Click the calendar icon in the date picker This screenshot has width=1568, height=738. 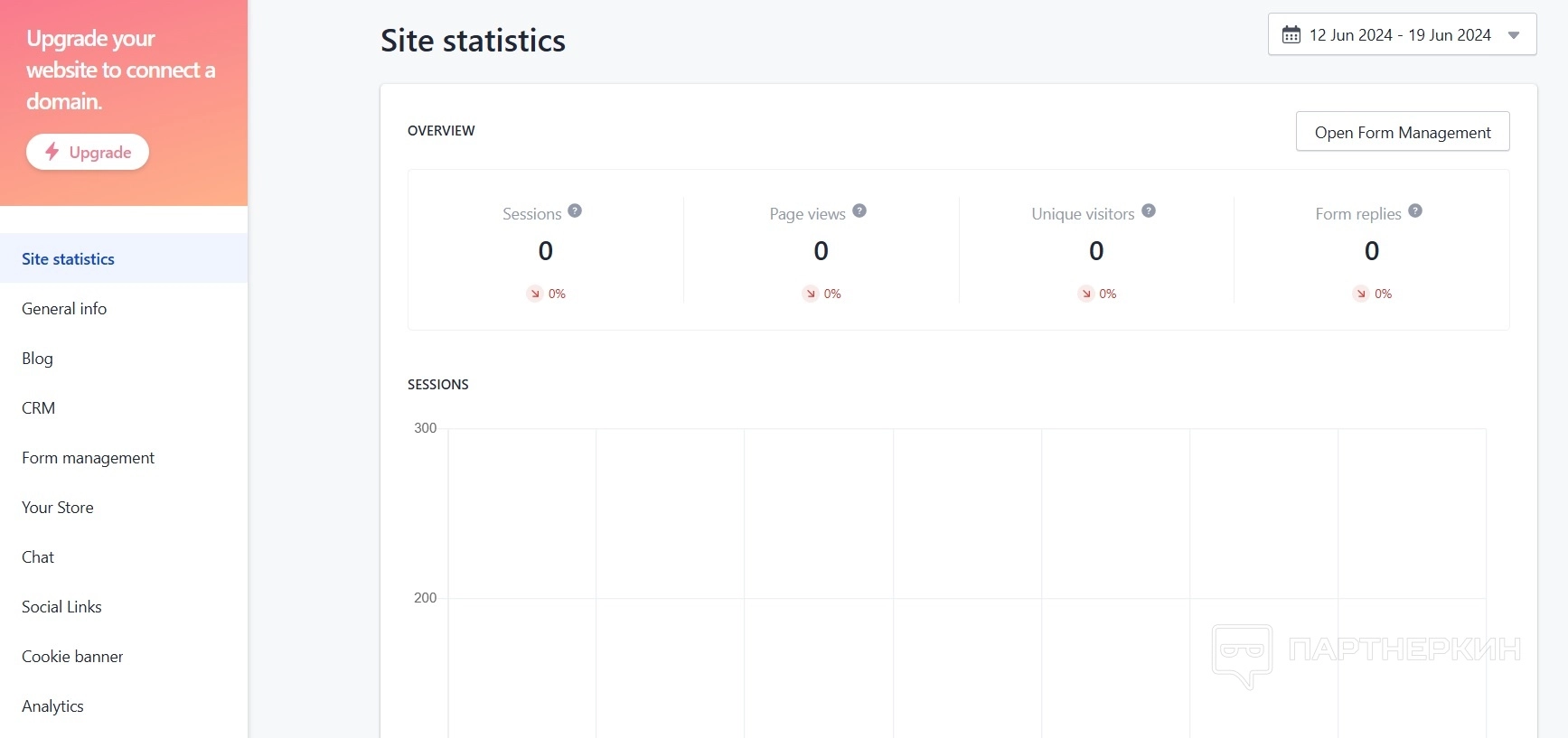pyautogui.click(x=1291, y=35)
